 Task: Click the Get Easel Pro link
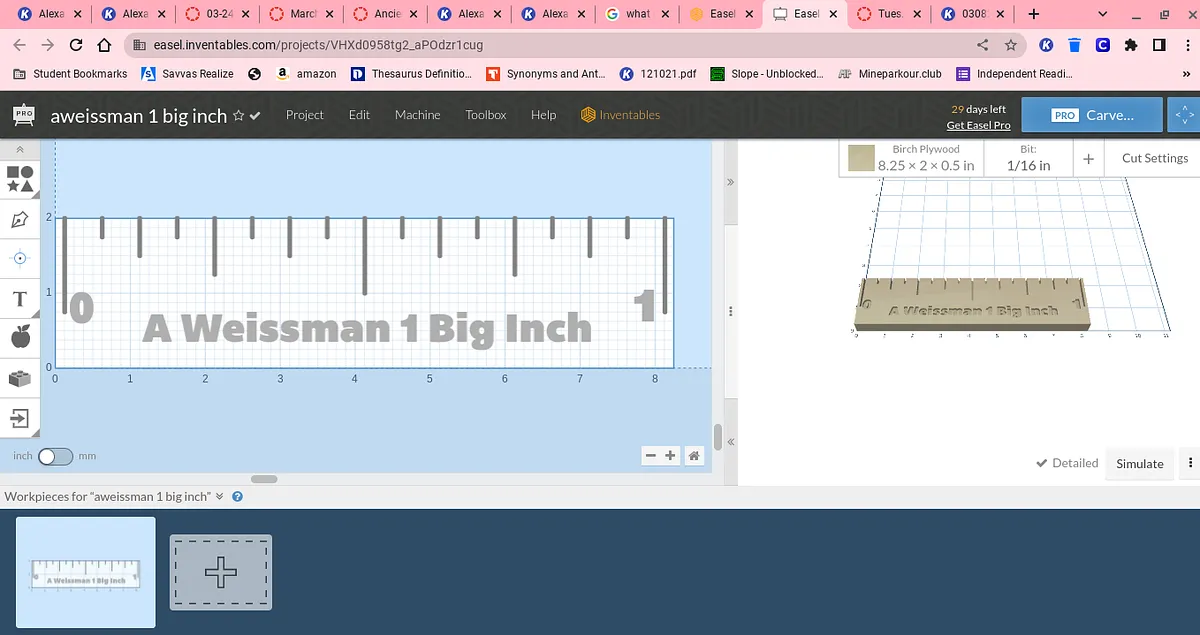coord(978,125)
